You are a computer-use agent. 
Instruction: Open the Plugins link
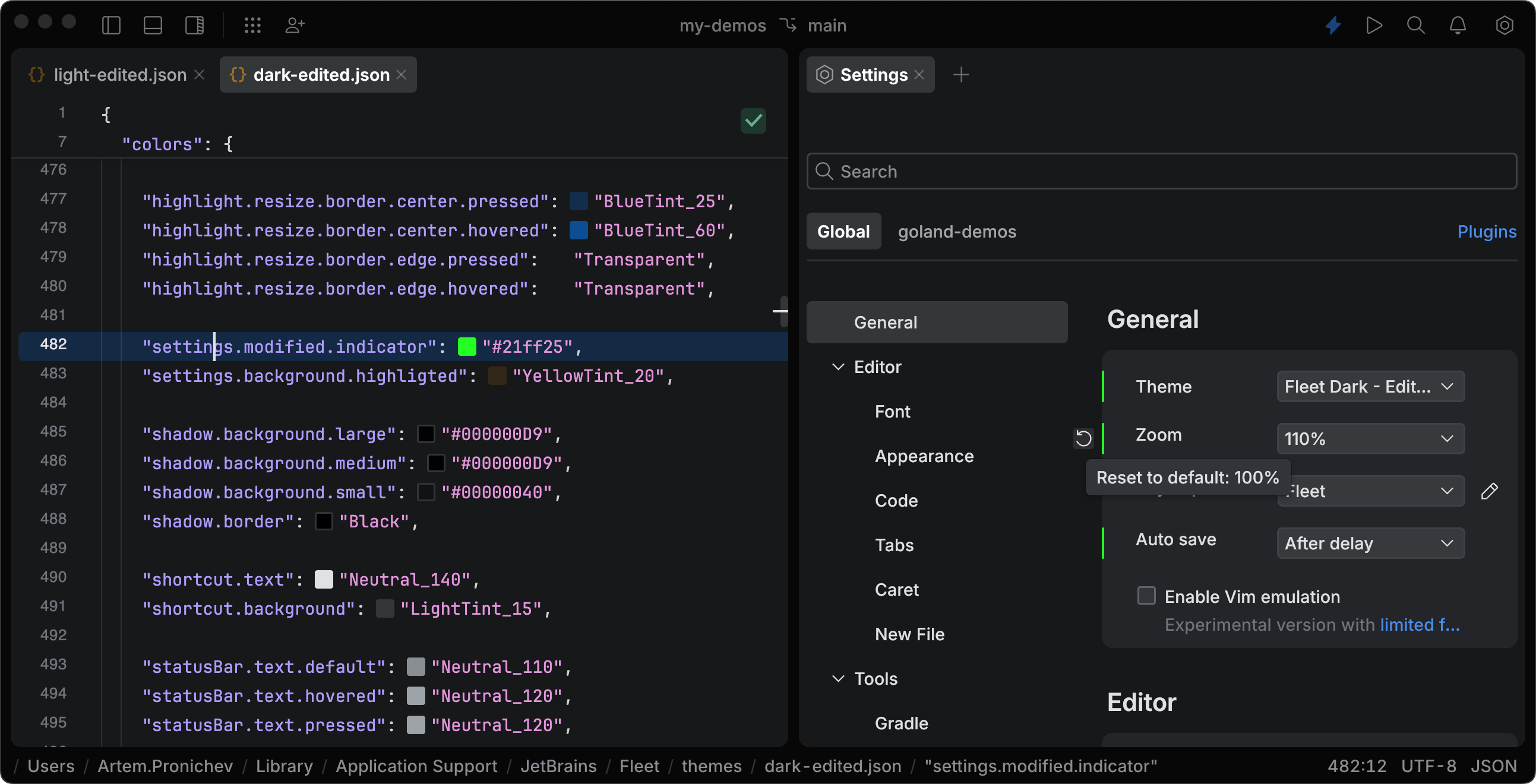pyautogui.click(x=1487, y=231)
